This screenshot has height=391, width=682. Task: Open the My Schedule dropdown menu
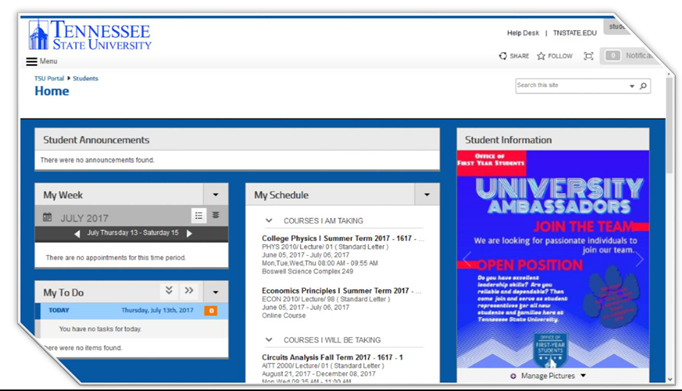tap(427, 194)
